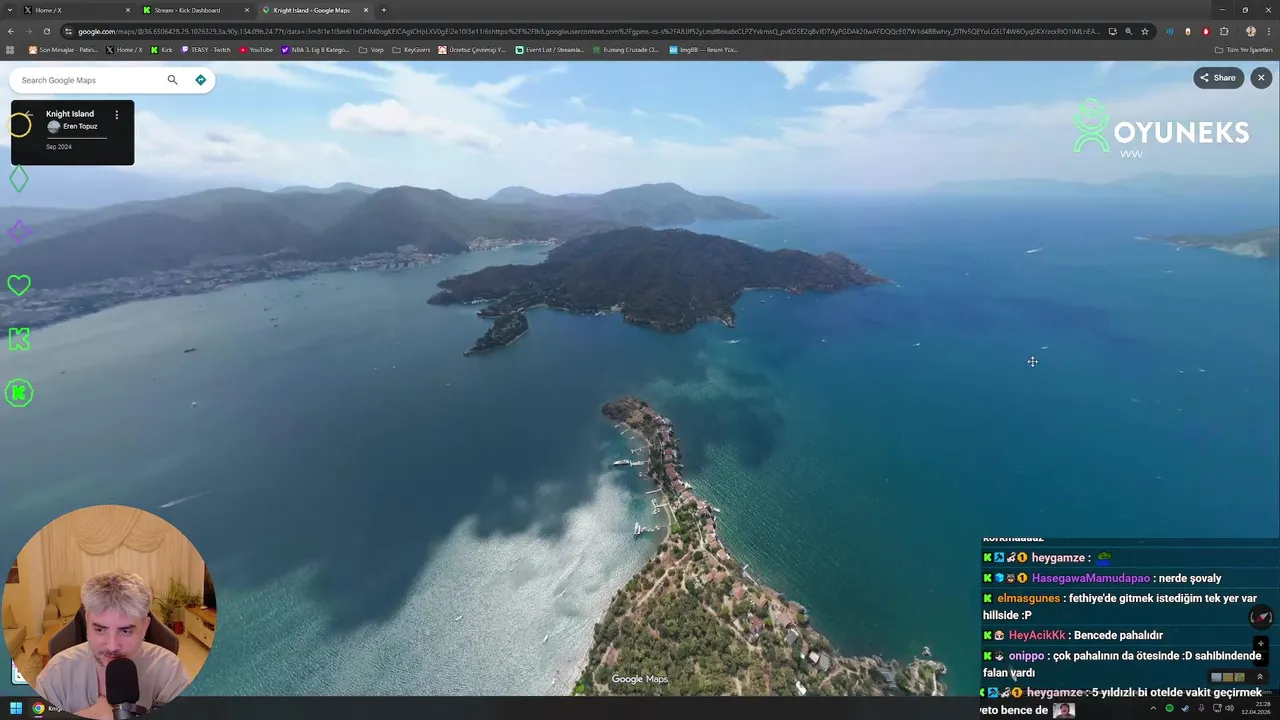Open the apps grid in the bookmarks bar
The image size is (1280, 720).
[10, 49]
